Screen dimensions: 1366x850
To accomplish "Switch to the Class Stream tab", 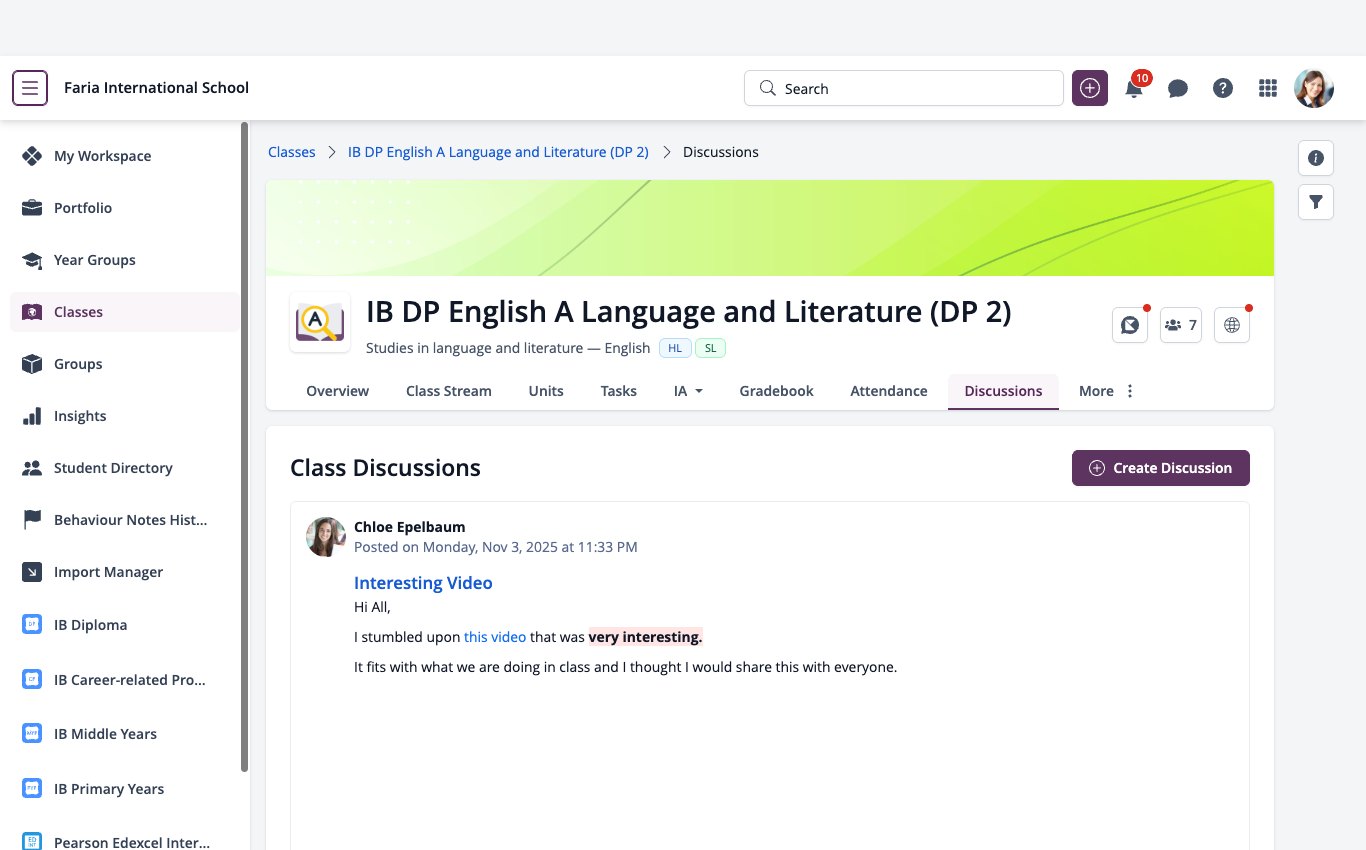I will tap(449, 391).
